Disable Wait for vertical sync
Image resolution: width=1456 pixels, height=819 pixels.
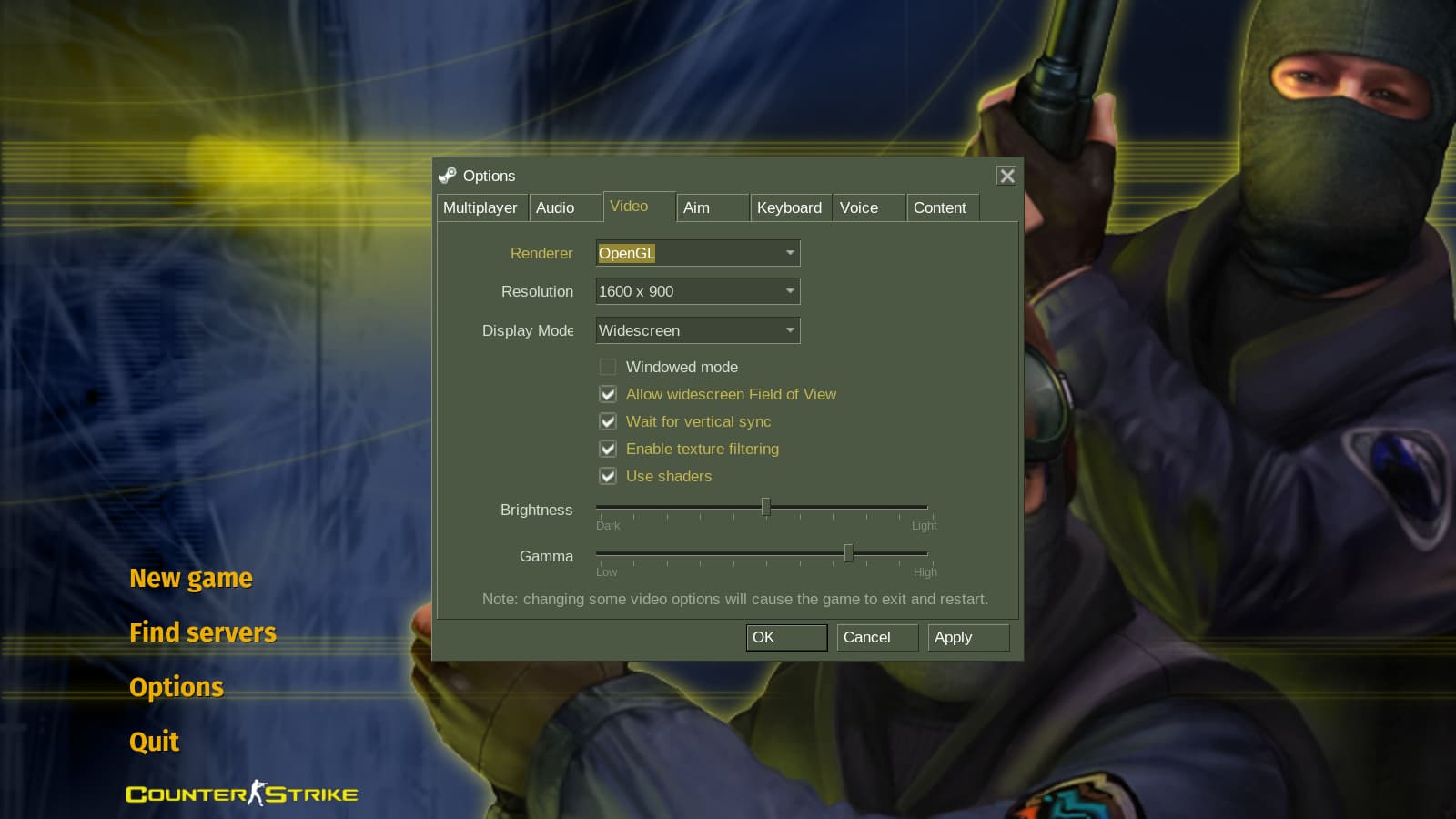[x=608, y=421]
